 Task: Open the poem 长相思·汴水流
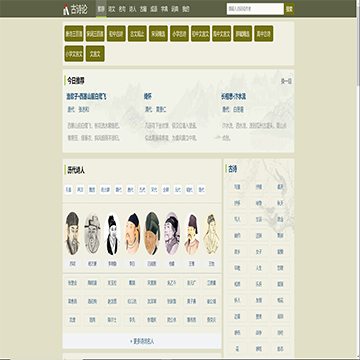click(x=233, y=97)
